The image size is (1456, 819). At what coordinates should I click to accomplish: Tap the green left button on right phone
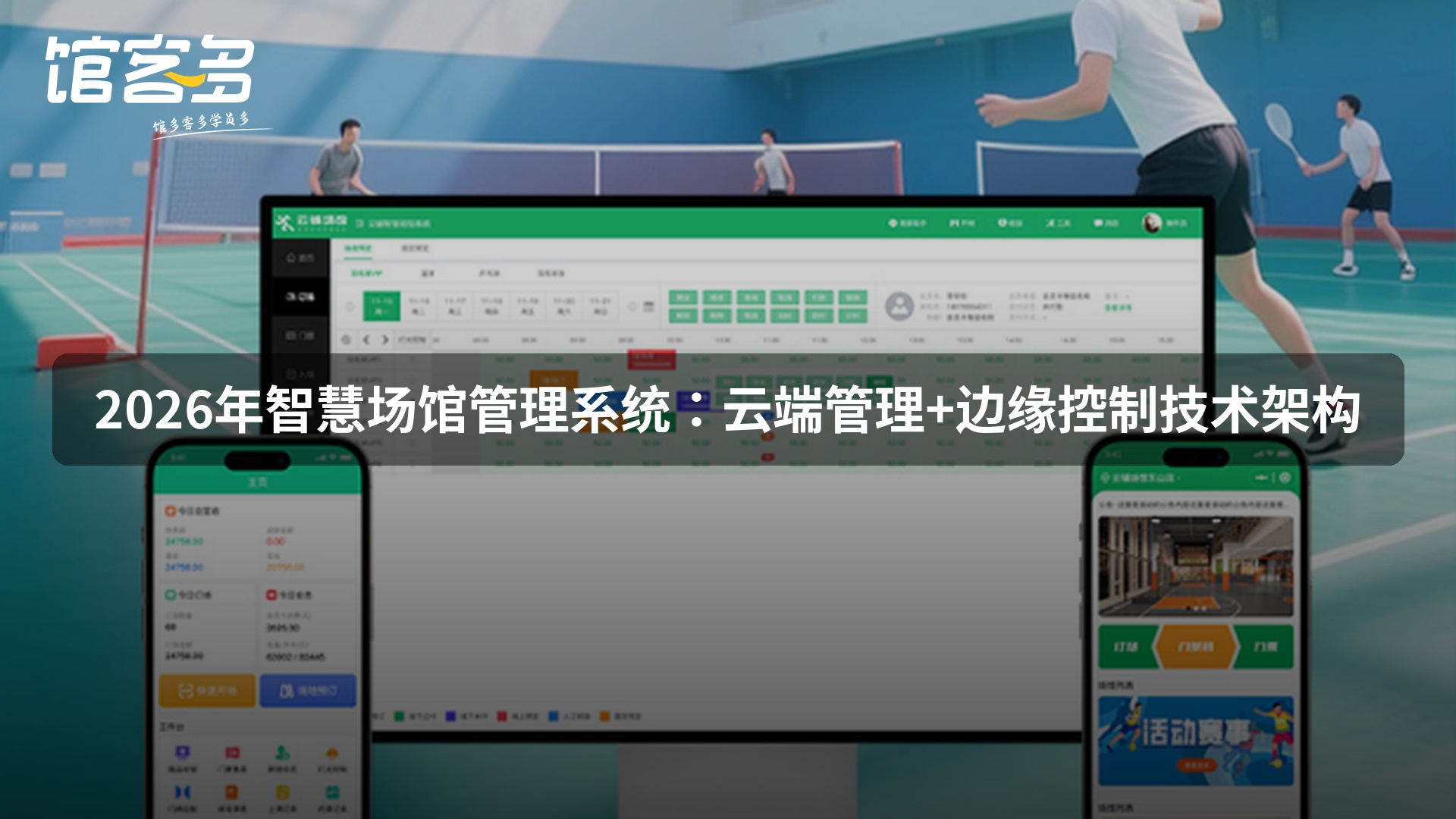[x=1126, y=647]
